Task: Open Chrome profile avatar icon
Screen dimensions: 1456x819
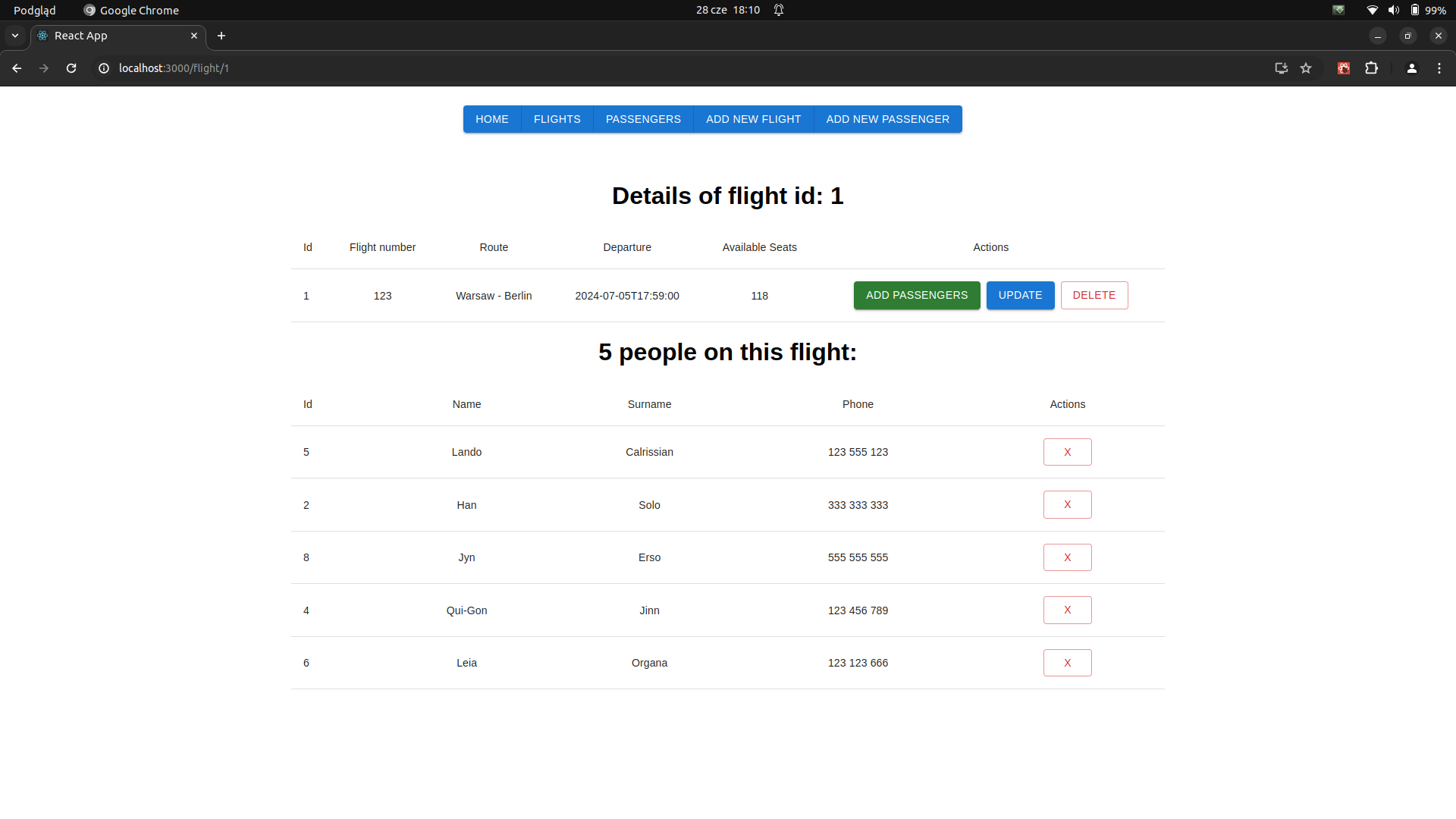Action: tap(1411, 68)
